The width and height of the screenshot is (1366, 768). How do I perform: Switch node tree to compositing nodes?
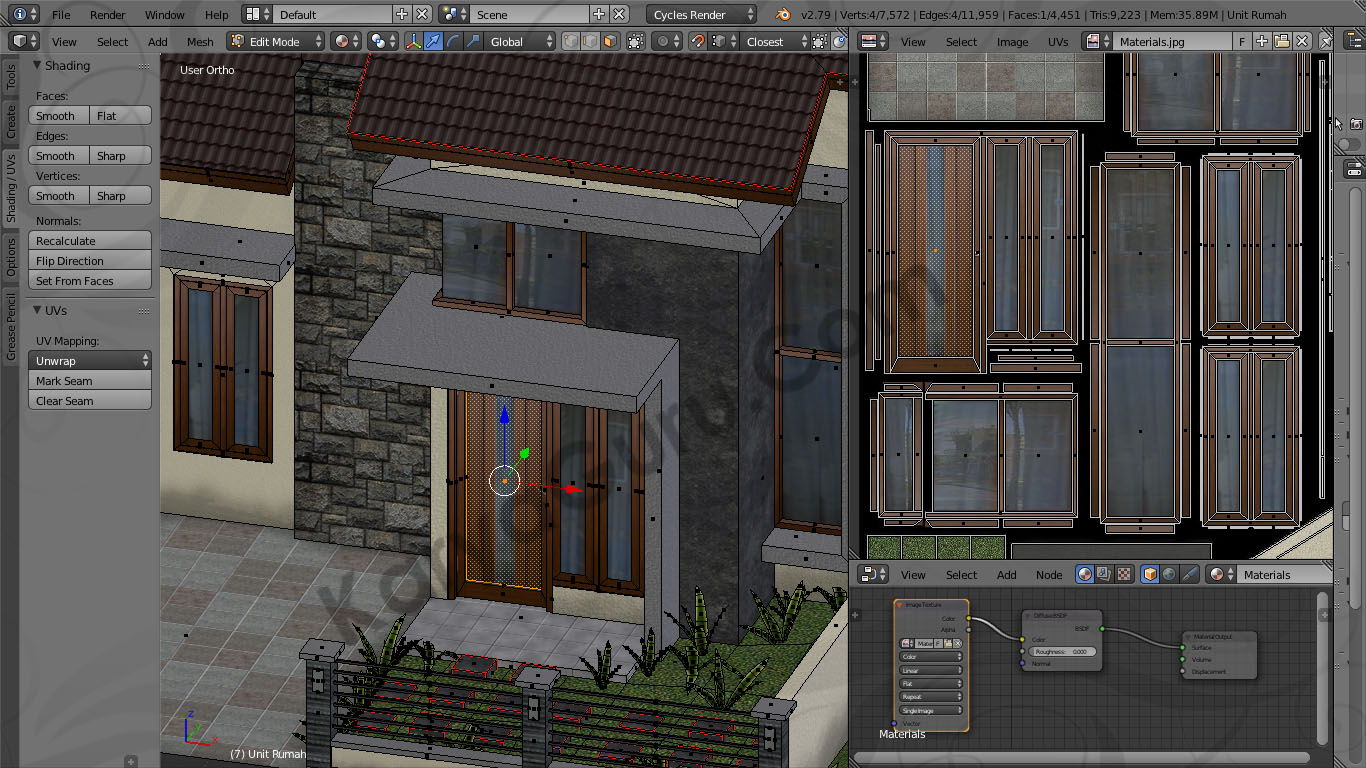tap(1104, 575)
